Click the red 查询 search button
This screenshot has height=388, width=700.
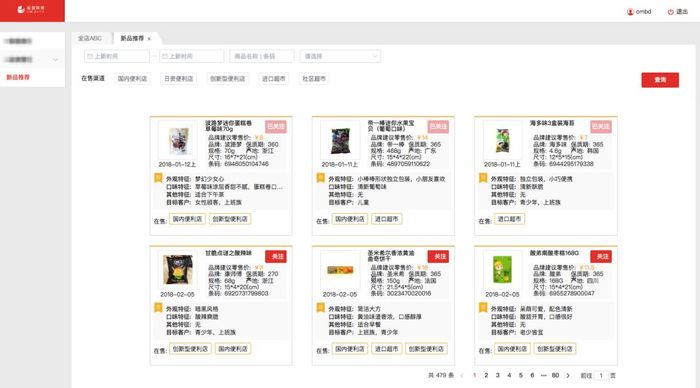(660, 80)
